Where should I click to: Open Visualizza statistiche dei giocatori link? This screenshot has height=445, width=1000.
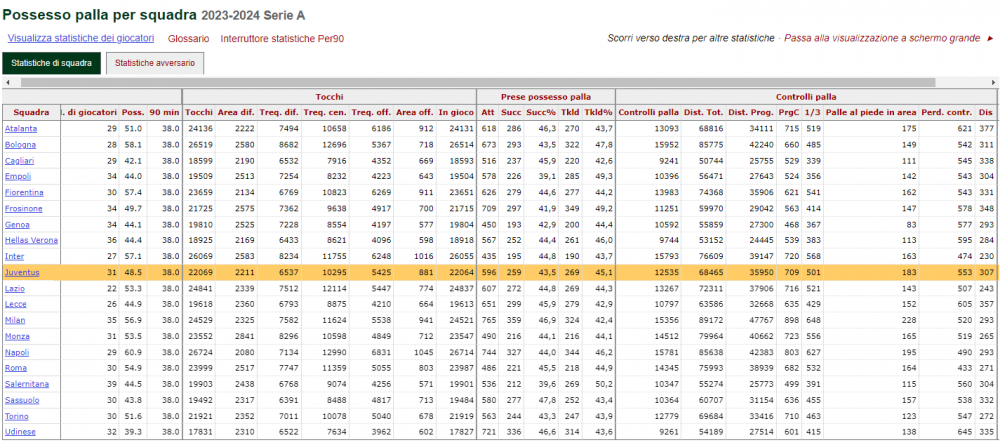[81, 38]
